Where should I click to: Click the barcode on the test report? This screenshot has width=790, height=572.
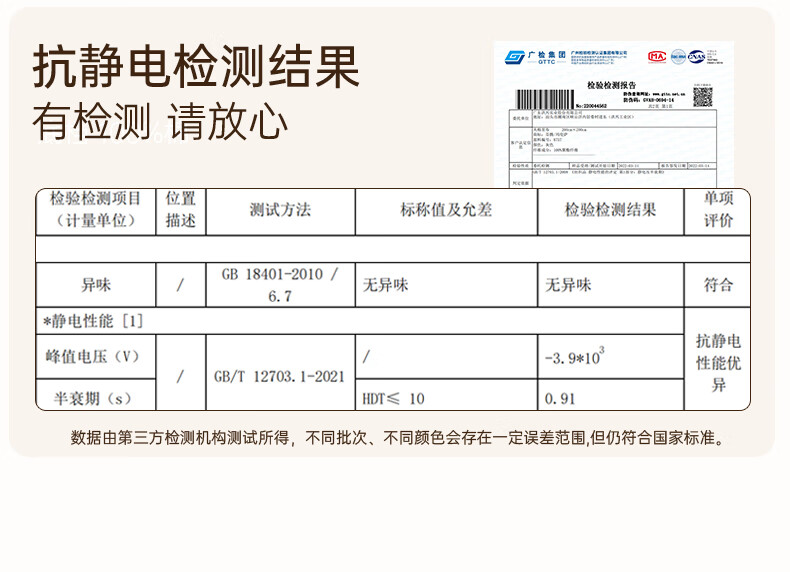pyautogui.click(x=545, y=99)
